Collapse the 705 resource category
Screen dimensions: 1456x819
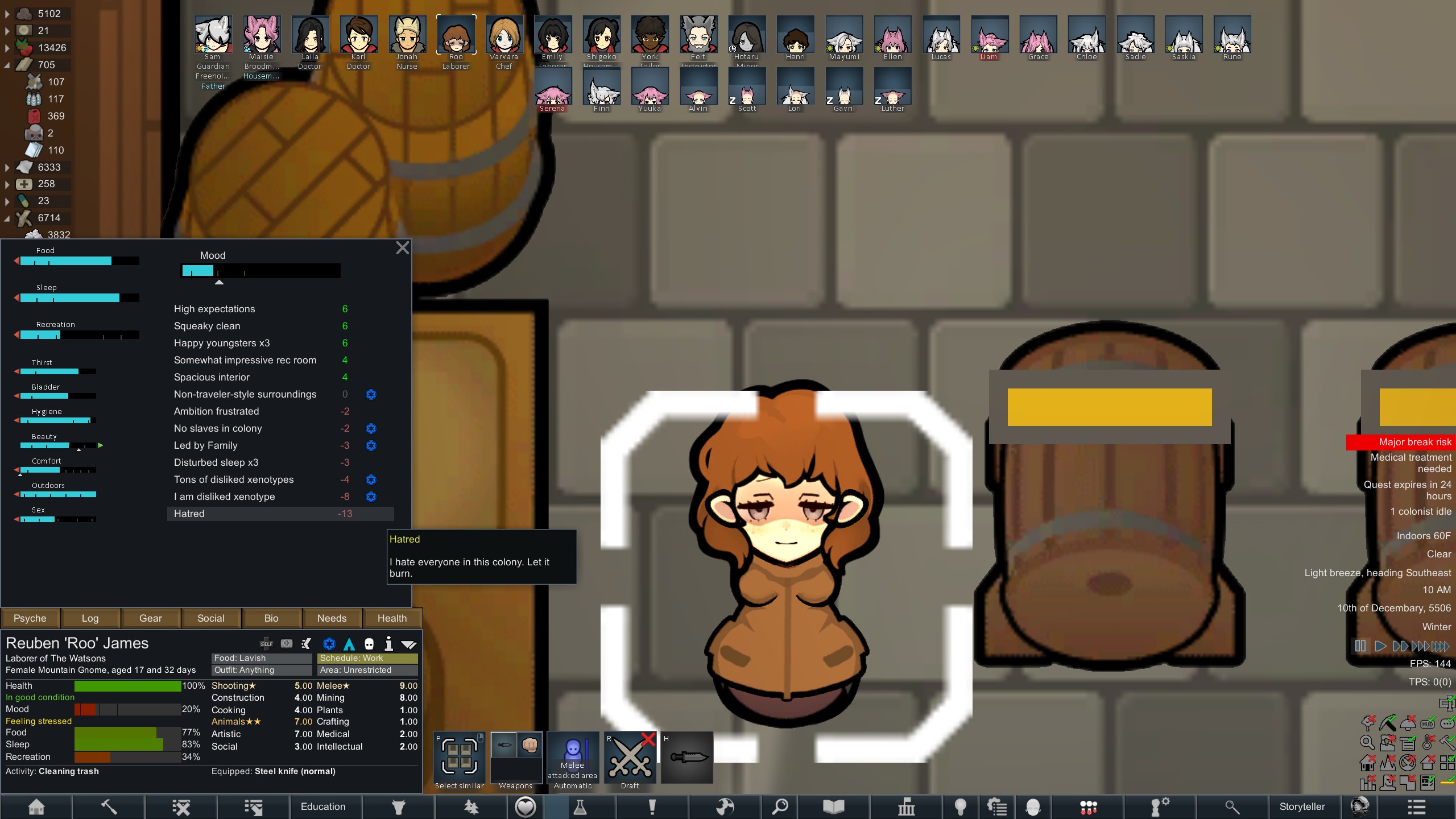(7, 65)
